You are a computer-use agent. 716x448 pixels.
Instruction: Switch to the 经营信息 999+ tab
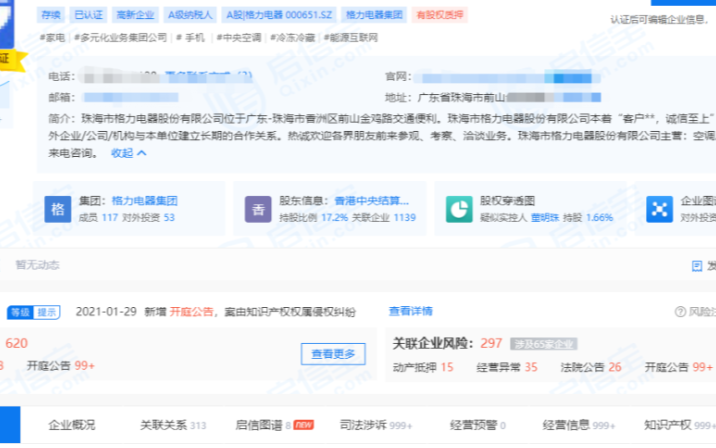coord(579,425)
